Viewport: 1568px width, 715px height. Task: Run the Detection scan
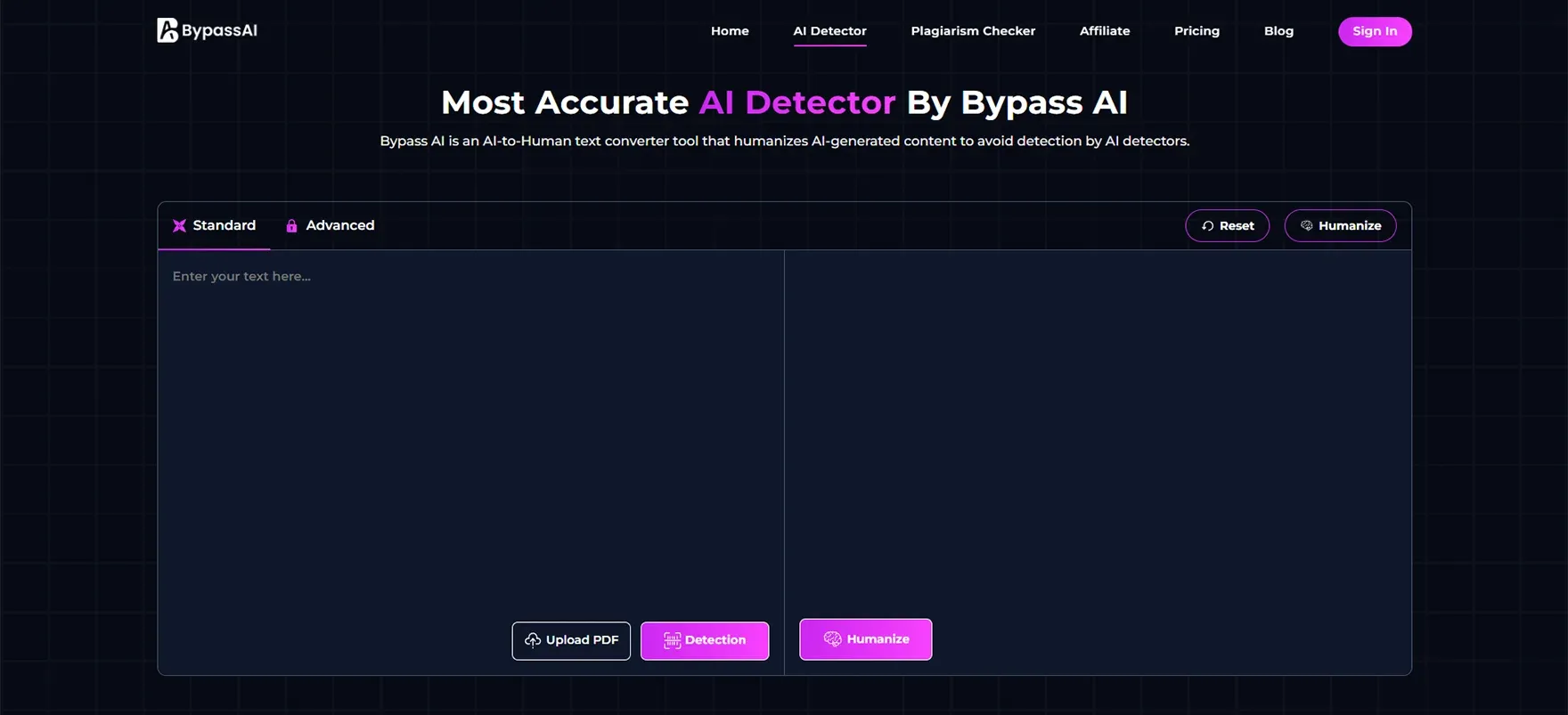click(x=705, y=641)
